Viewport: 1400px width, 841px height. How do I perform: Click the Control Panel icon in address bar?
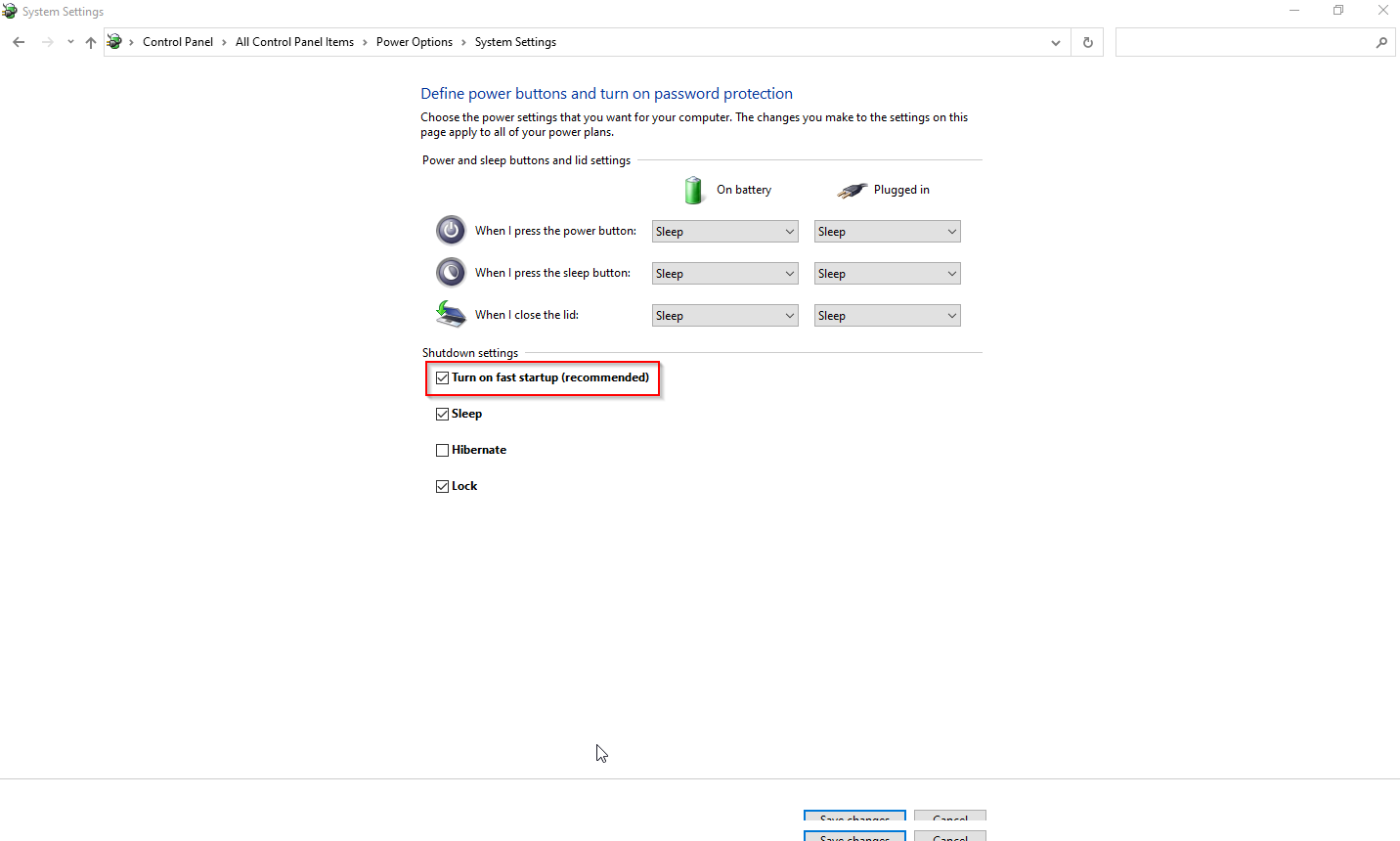coord(114,42)
